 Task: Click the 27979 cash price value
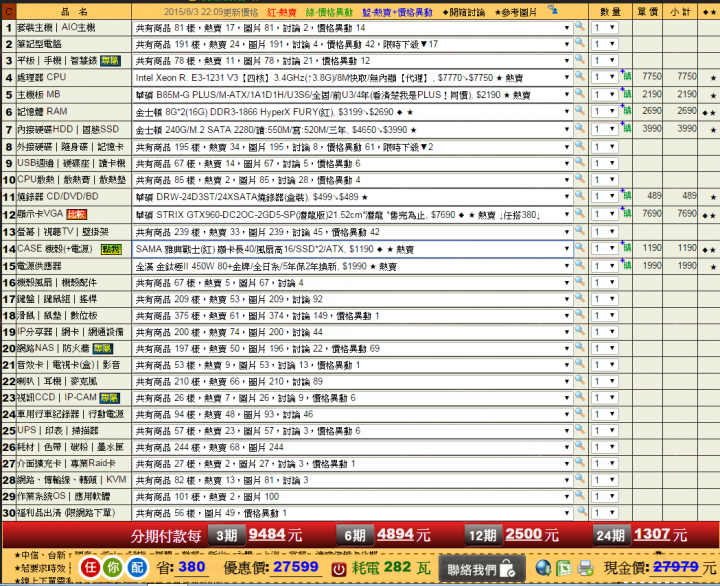coord(676,567)
